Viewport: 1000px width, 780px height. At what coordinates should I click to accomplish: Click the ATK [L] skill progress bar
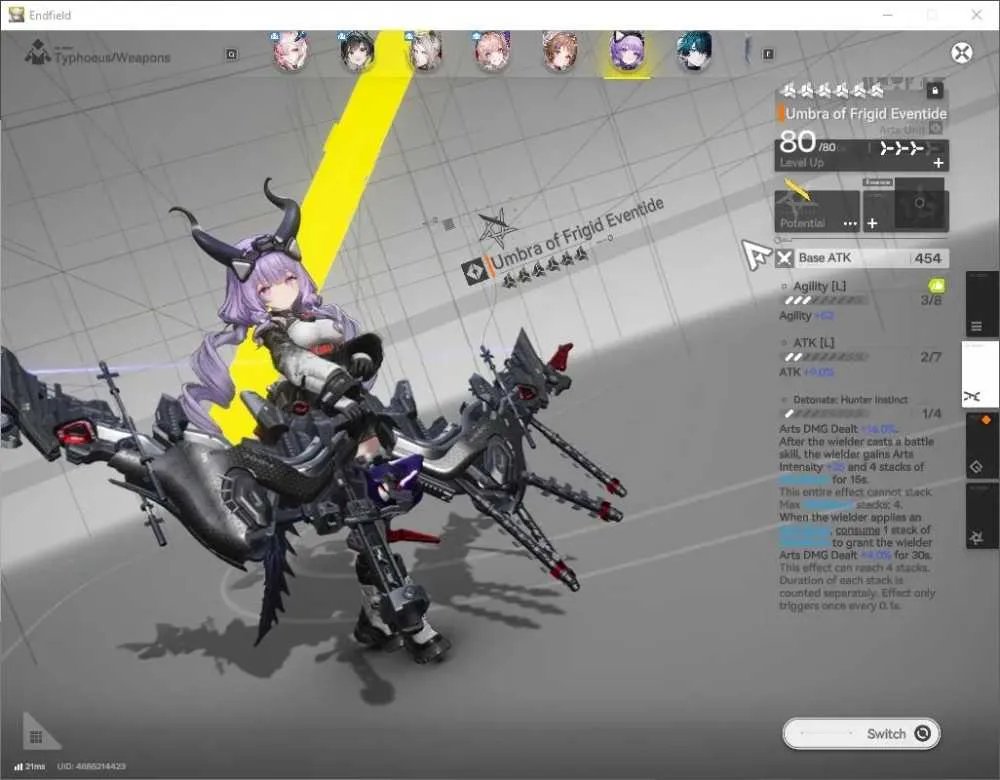(x=825, y=357)
